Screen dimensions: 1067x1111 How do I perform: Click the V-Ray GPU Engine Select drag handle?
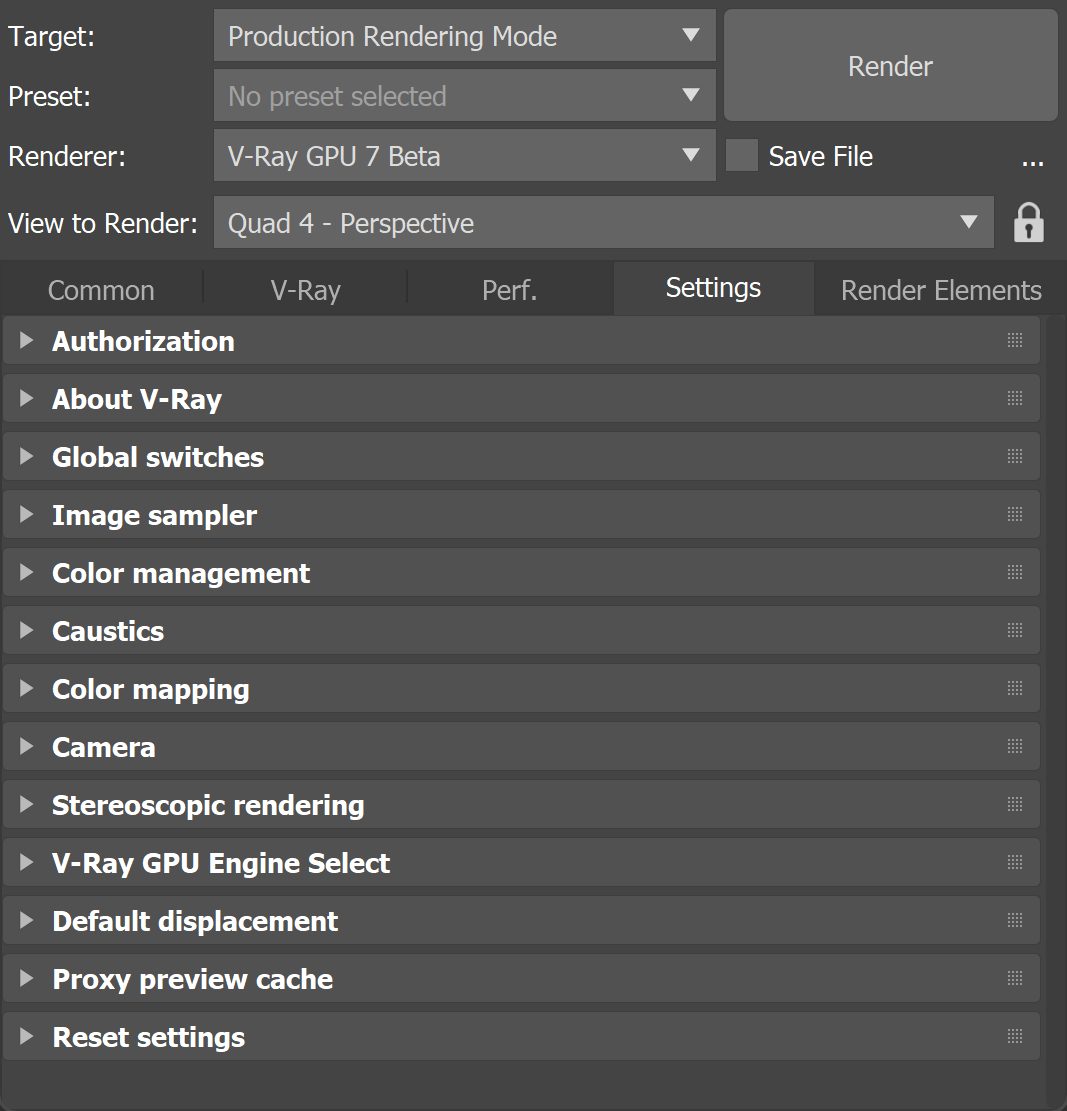coord(1015,863)
